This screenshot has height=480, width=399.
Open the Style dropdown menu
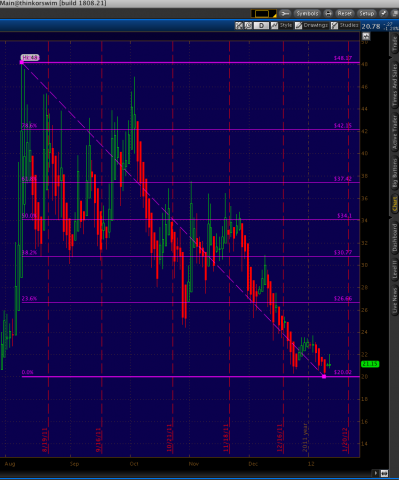(282, 25)
